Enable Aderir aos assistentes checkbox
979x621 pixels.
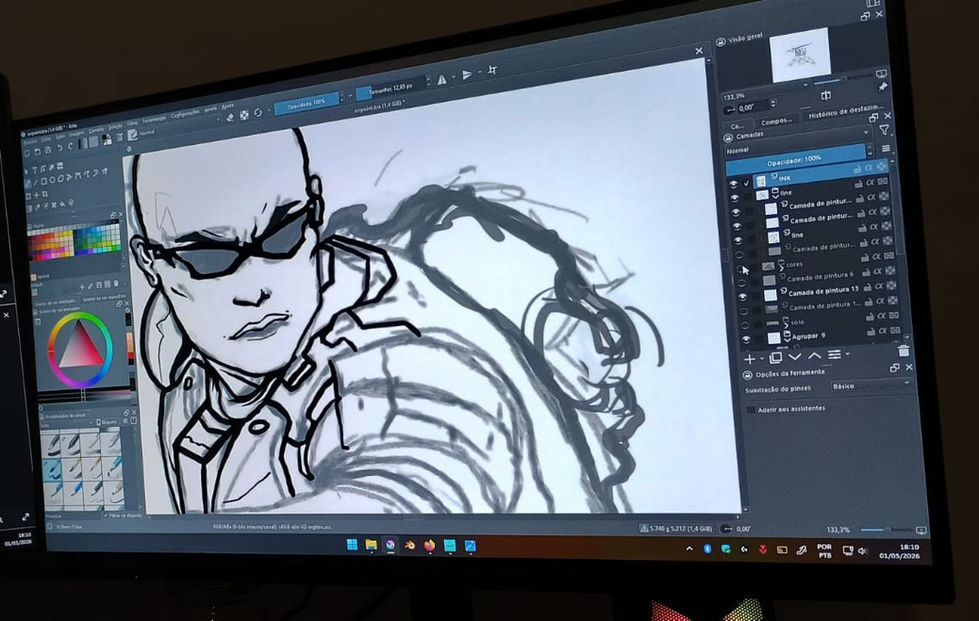(x=751, y=410)
